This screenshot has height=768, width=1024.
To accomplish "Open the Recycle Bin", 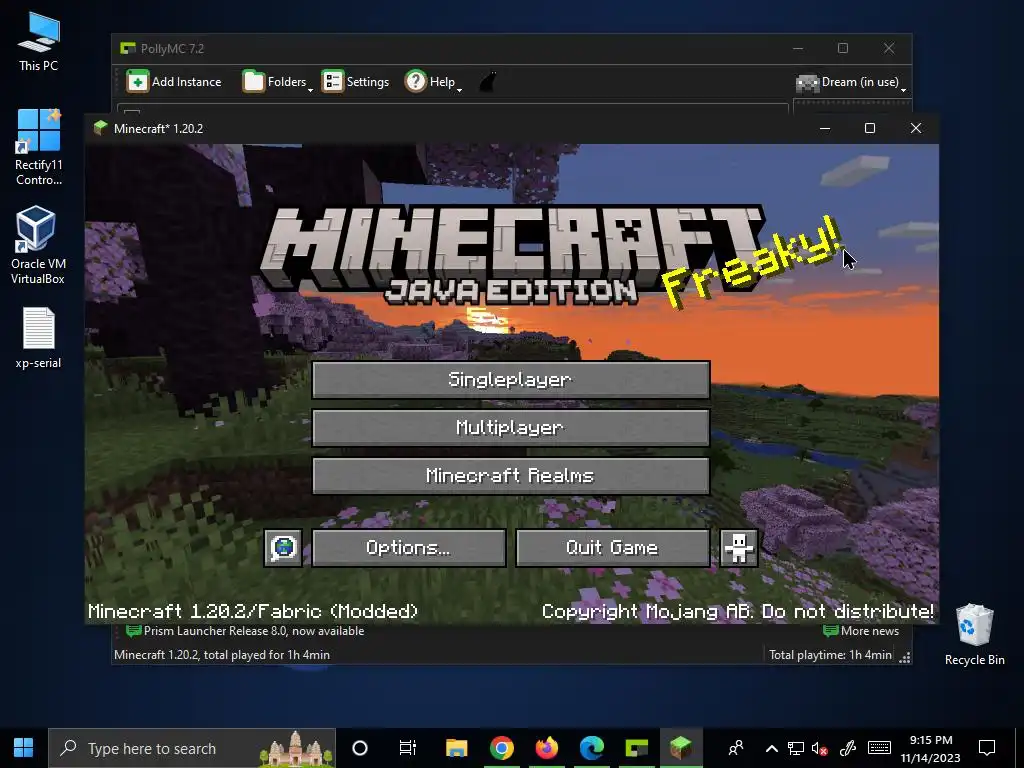I will (974, 634).
